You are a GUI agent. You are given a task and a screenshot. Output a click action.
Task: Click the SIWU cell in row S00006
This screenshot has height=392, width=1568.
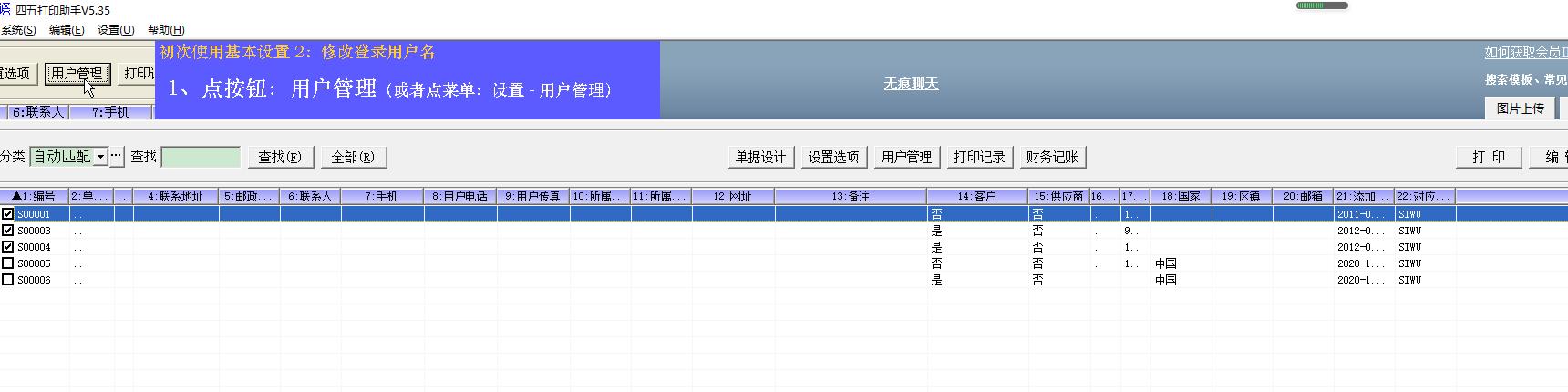[1410, 280]
